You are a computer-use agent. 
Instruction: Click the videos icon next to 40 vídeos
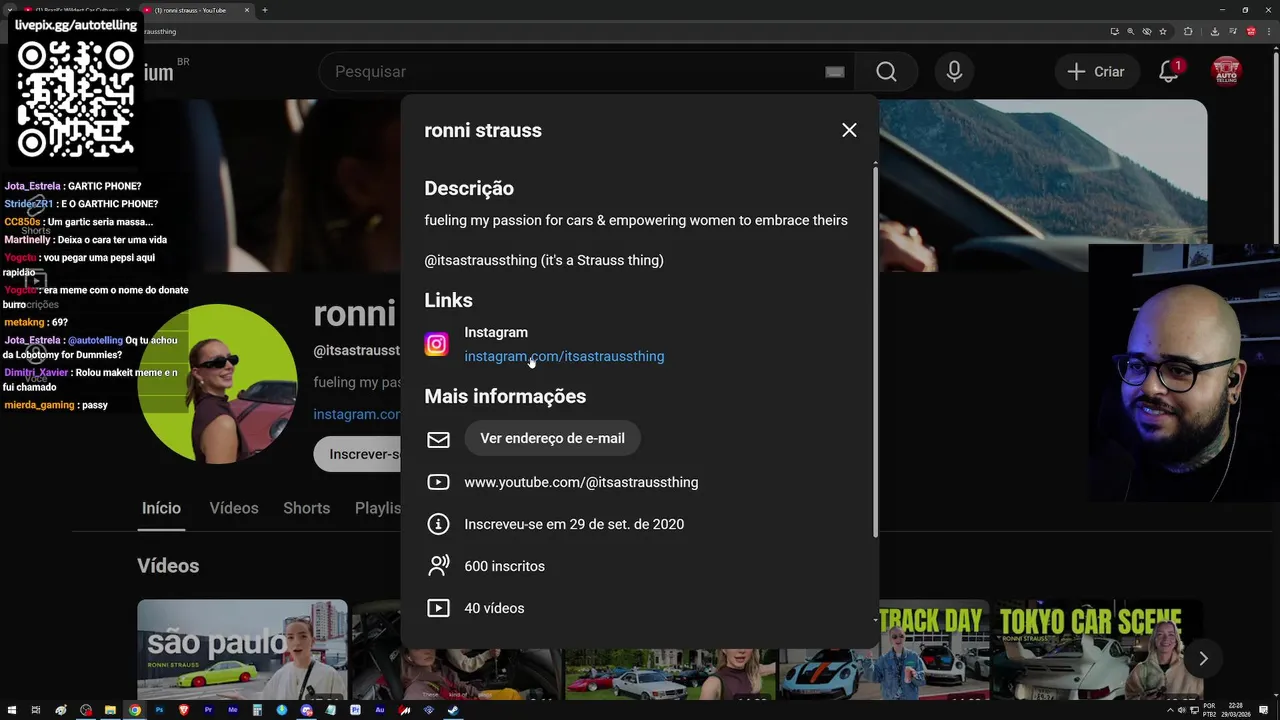coord(438,608)
